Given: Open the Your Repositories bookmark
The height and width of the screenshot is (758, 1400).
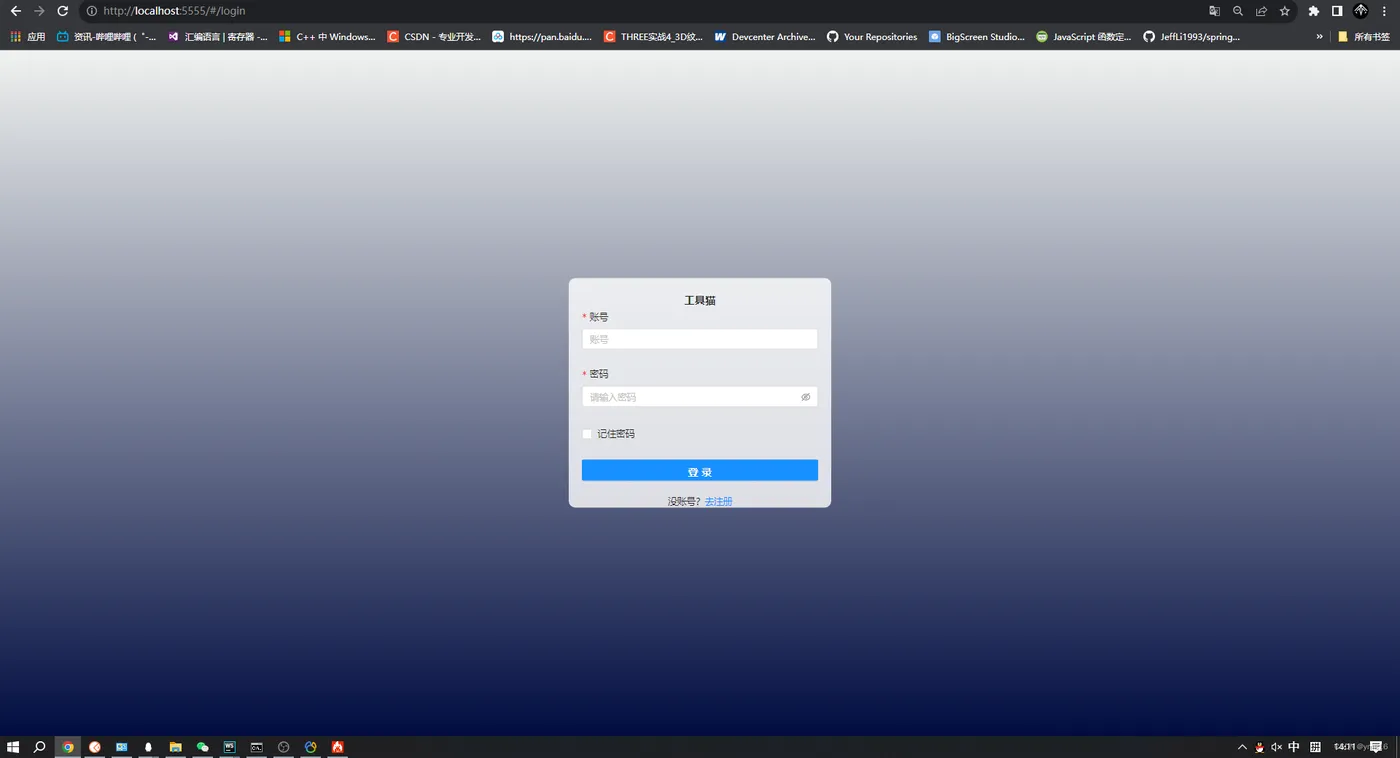Looking at the screenshot, I should pos(872,37).
